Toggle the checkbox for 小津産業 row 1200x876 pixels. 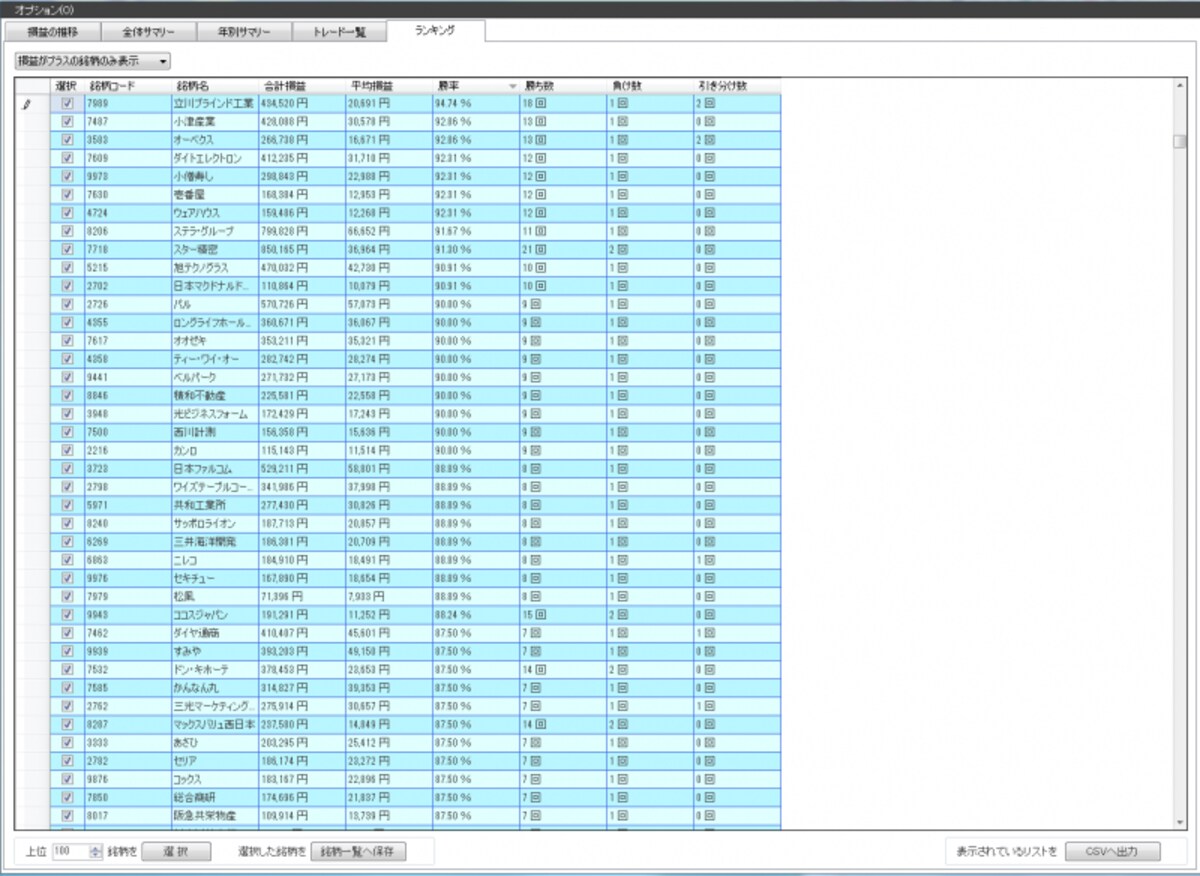point(67,121)
